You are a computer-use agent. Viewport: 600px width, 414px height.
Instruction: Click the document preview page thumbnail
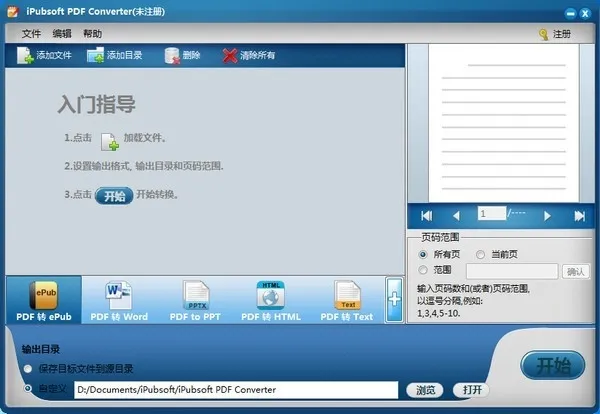pyautogui.click(x=503, y=123)
